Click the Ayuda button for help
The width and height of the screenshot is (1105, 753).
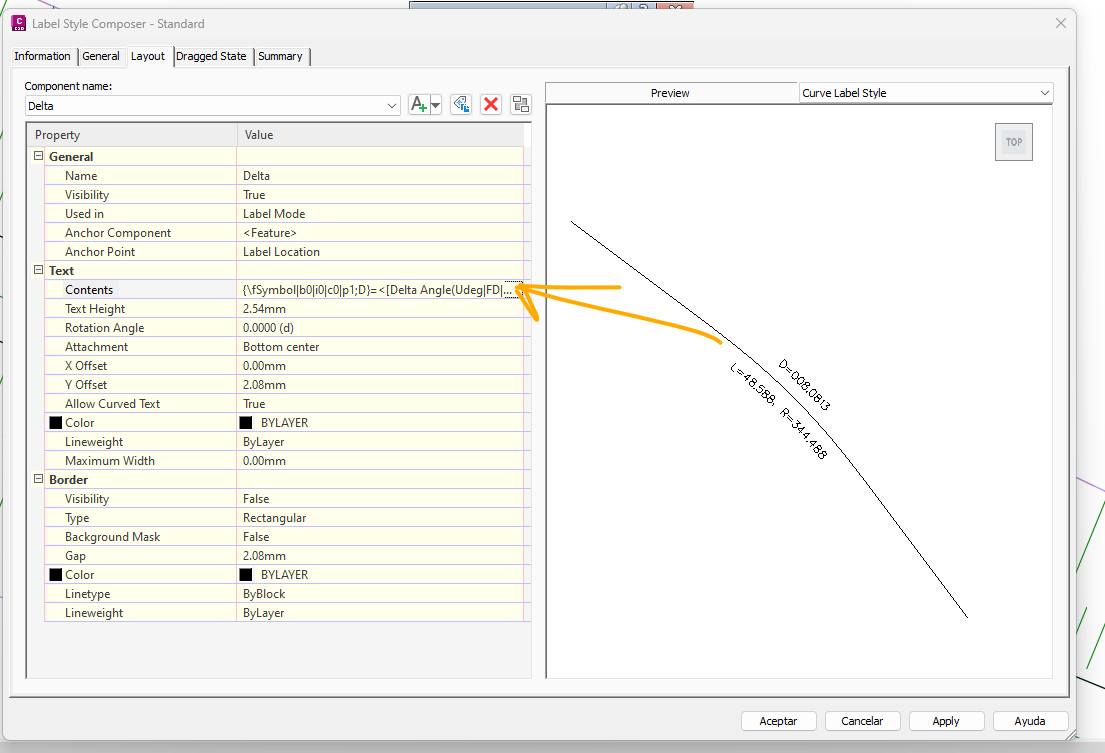tap(1029, 720)
